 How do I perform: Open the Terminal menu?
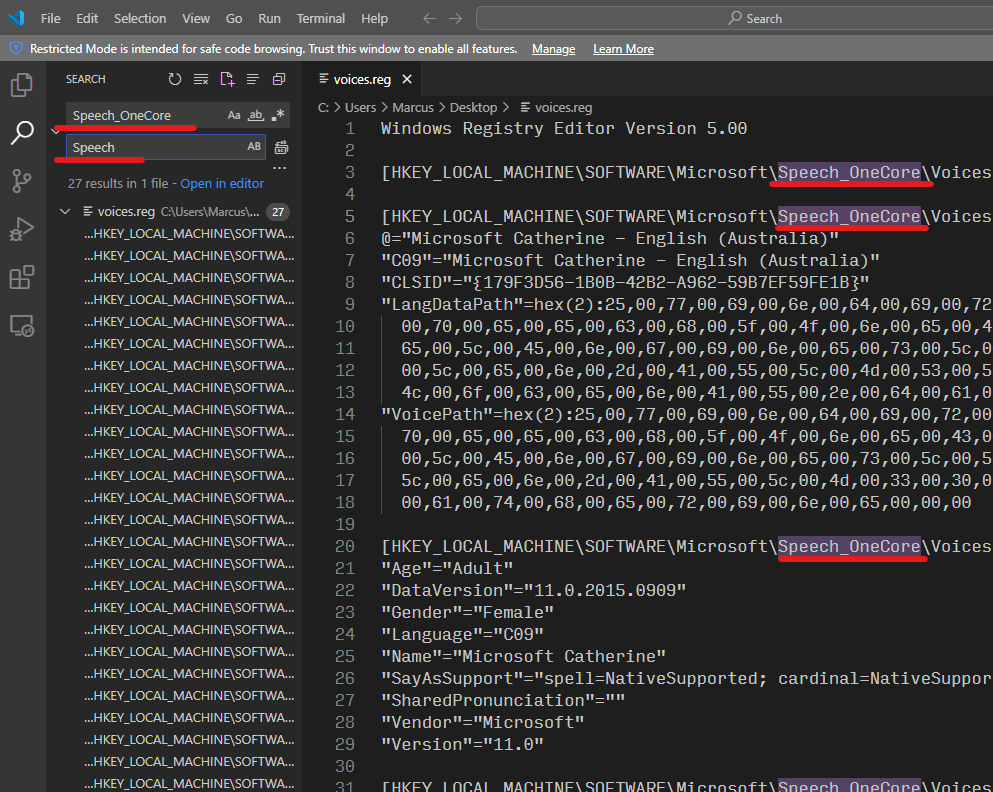(320, 18)
